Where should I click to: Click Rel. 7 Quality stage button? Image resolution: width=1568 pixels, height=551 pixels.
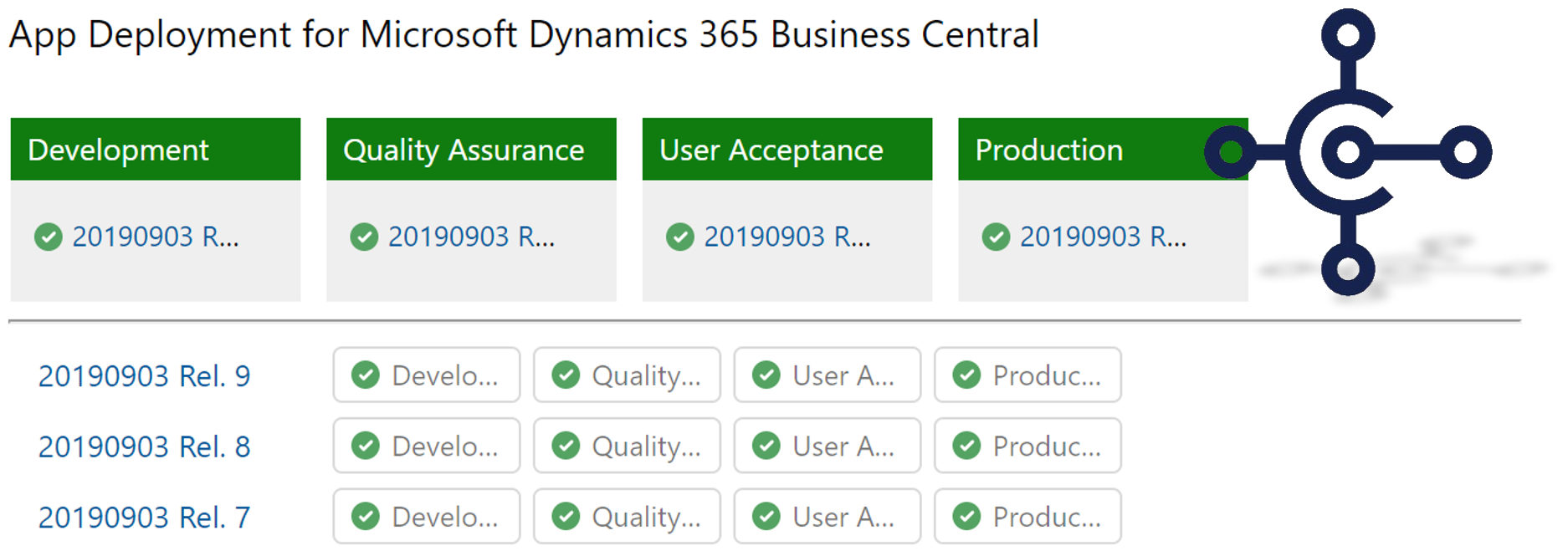(627, 517)
